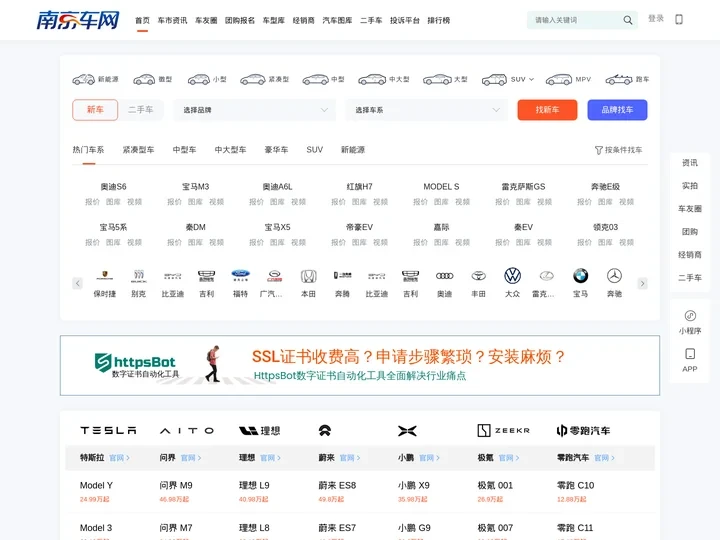720x540 pixels.
Task: Click the Tesla logo
Action: point(108,430)
